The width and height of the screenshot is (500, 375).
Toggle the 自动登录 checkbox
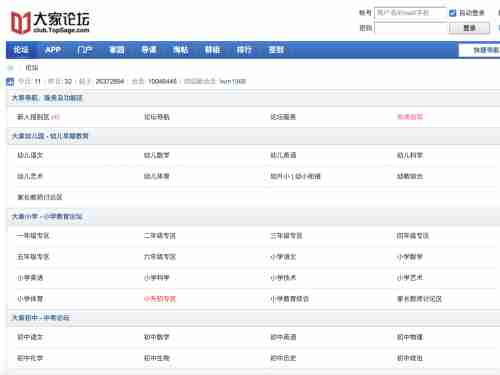click(x=452, y=13)
